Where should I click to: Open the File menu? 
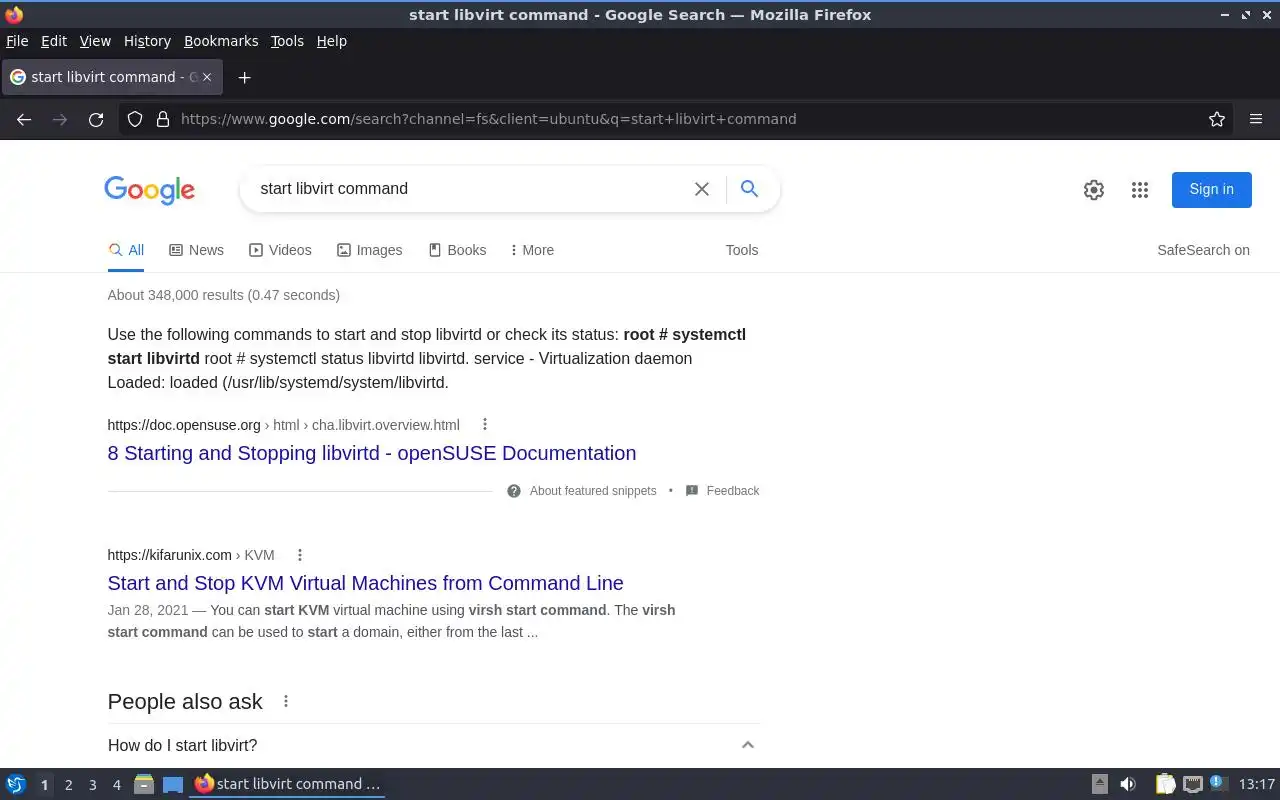click(x=17, y=41)
